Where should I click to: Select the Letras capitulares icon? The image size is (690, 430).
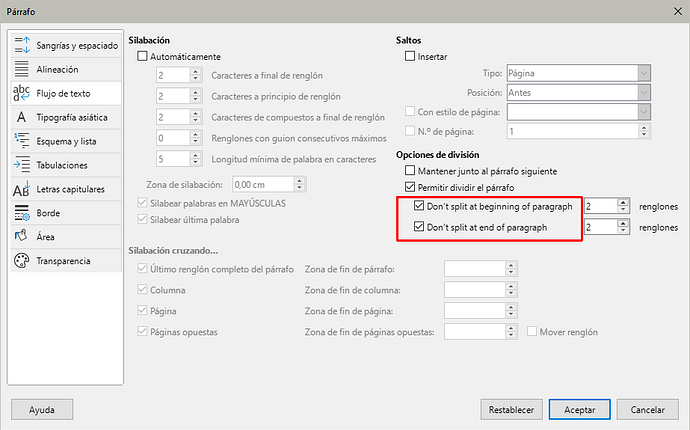[21, 189]
